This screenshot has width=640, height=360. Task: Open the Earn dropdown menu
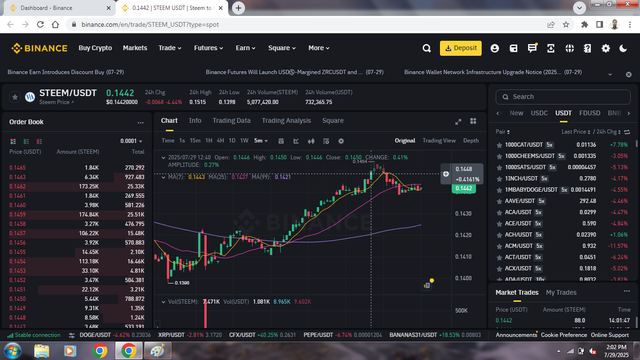click(245, 48)
